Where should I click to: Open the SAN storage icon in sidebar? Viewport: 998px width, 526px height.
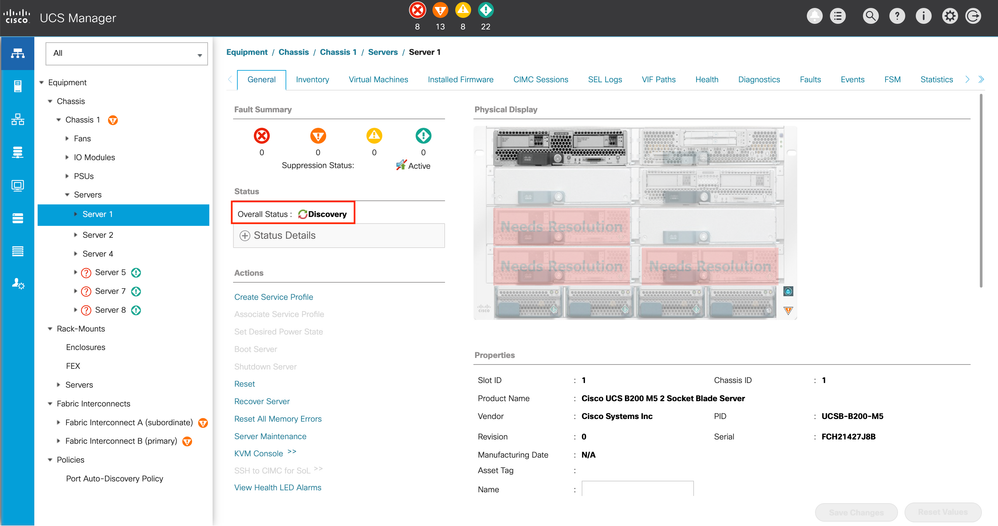point(17,152)
